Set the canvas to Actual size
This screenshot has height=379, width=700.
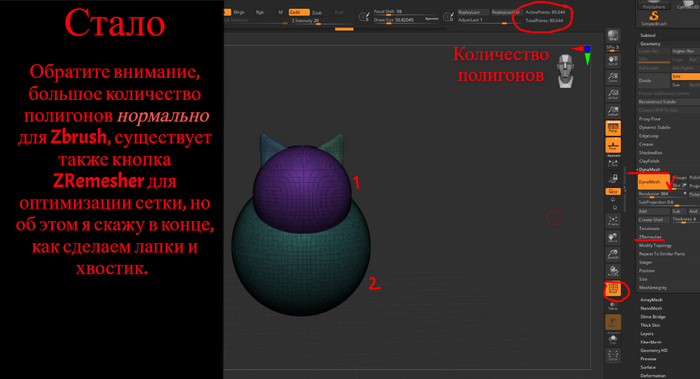[613, 94]
